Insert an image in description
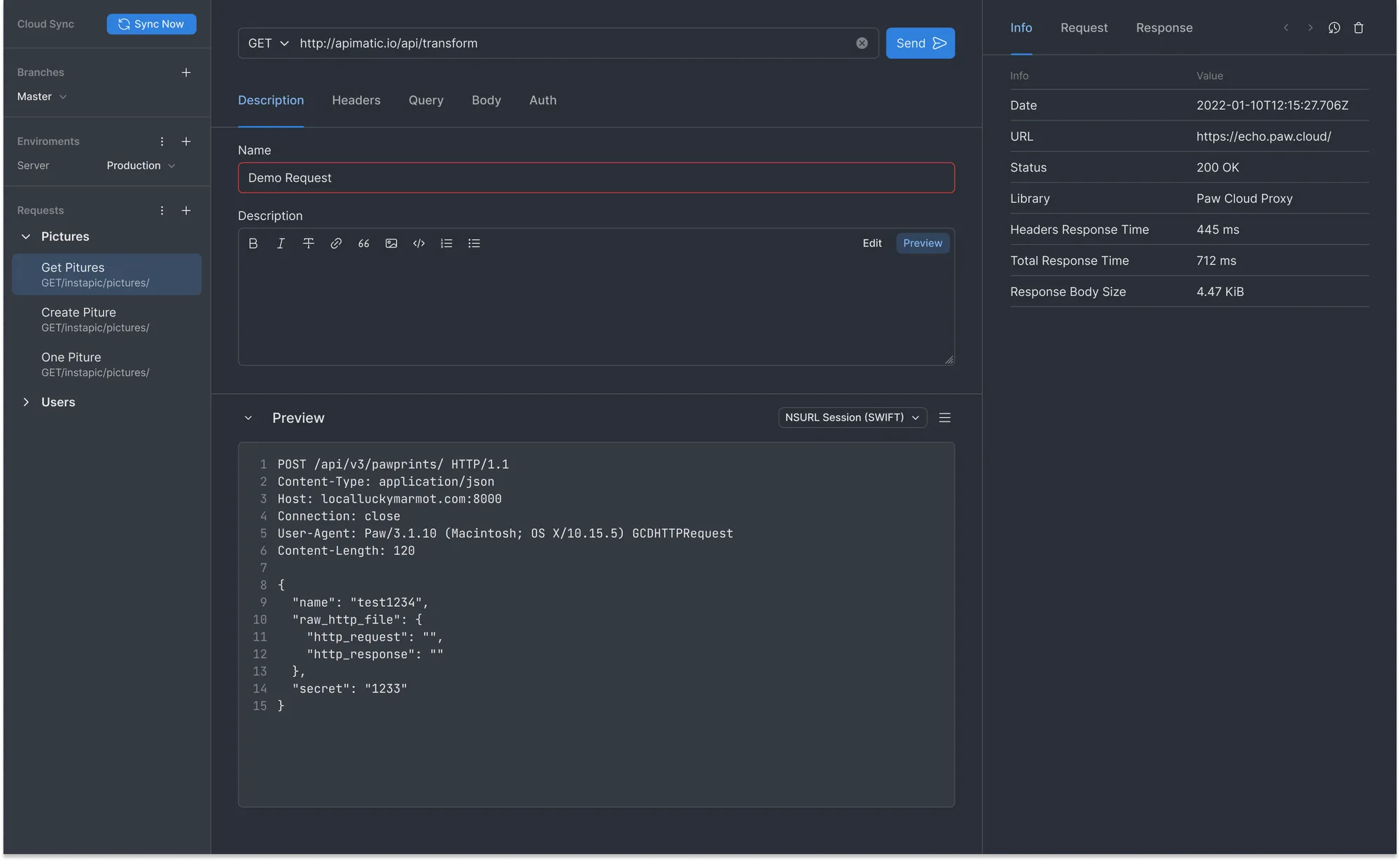 coord(391,243)
